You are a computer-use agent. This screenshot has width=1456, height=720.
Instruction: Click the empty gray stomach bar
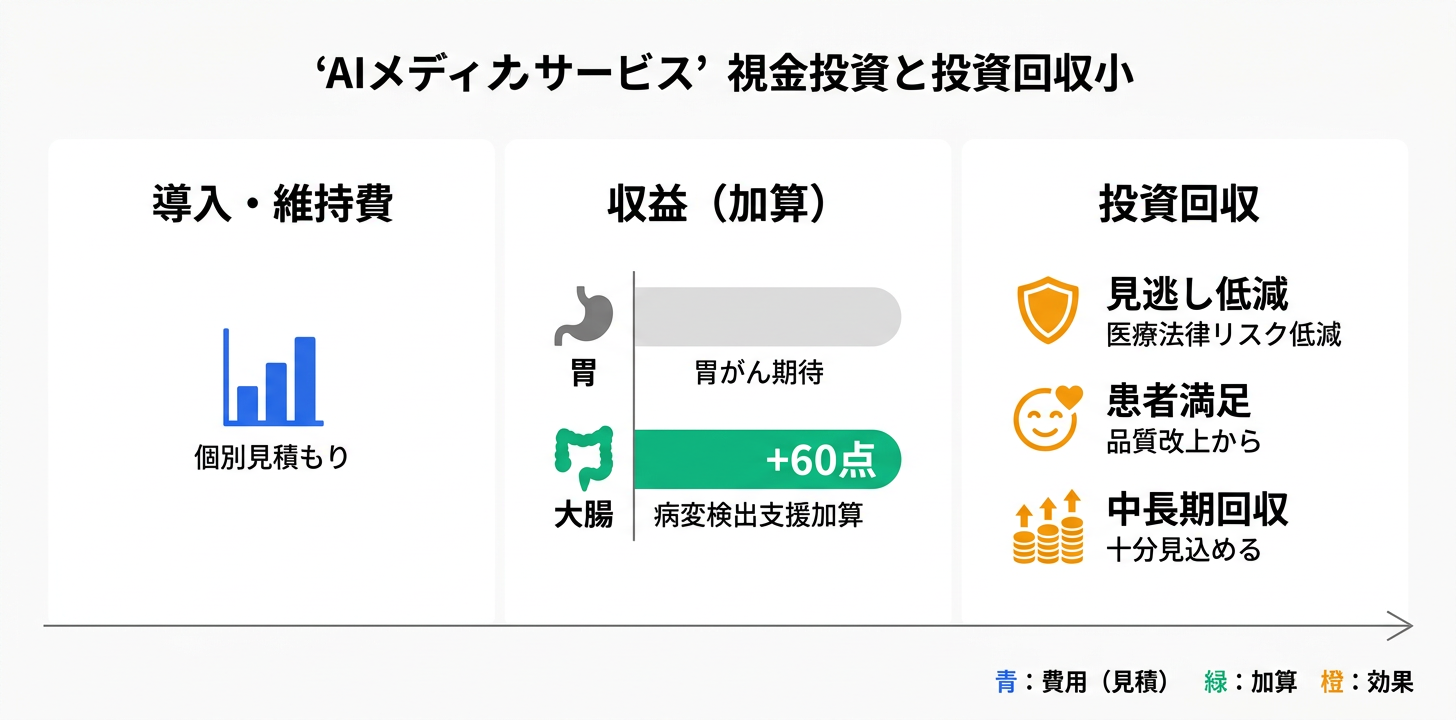click(768, 317)
